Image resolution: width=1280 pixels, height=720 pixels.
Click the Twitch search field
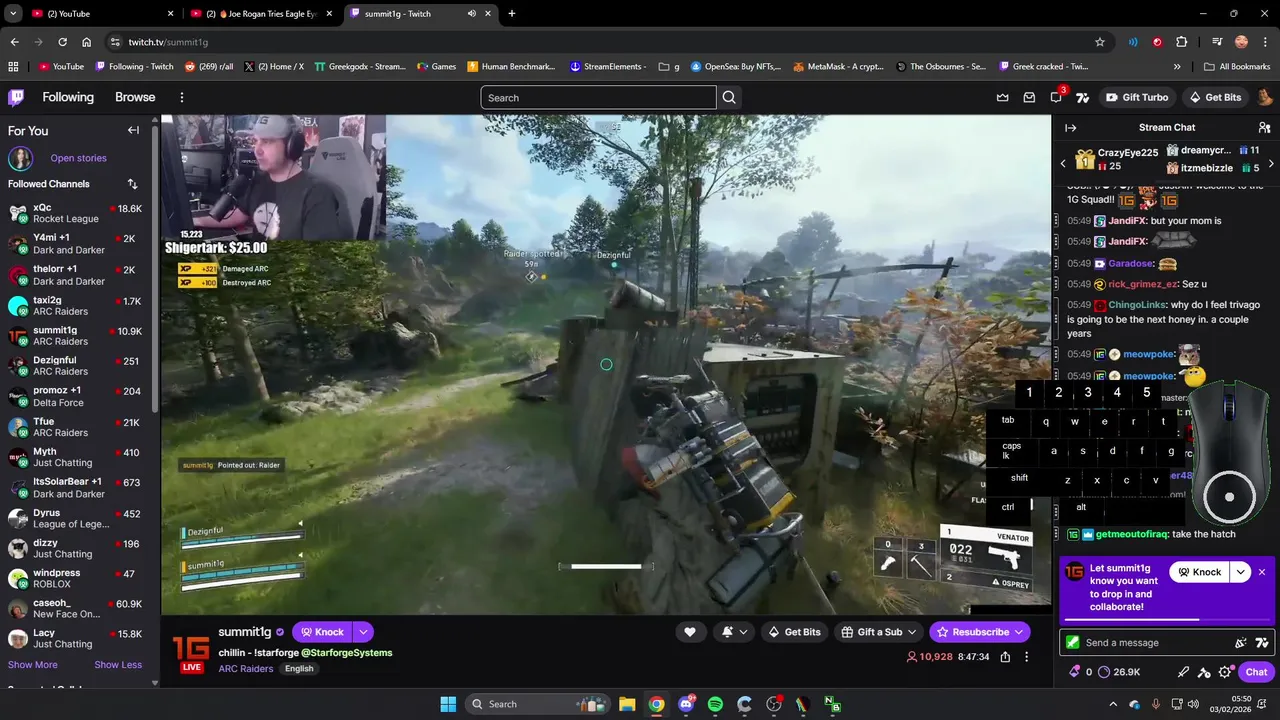(x=598, y=97)
